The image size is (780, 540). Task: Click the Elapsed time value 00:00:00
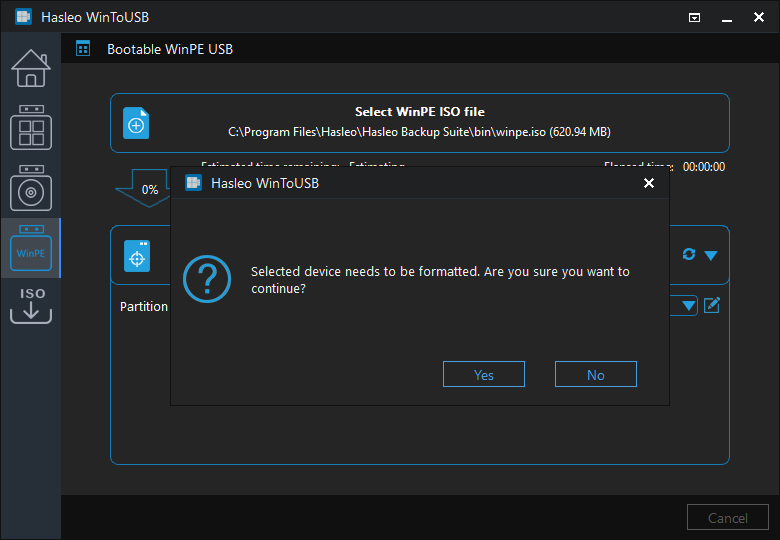pos(704,167)
